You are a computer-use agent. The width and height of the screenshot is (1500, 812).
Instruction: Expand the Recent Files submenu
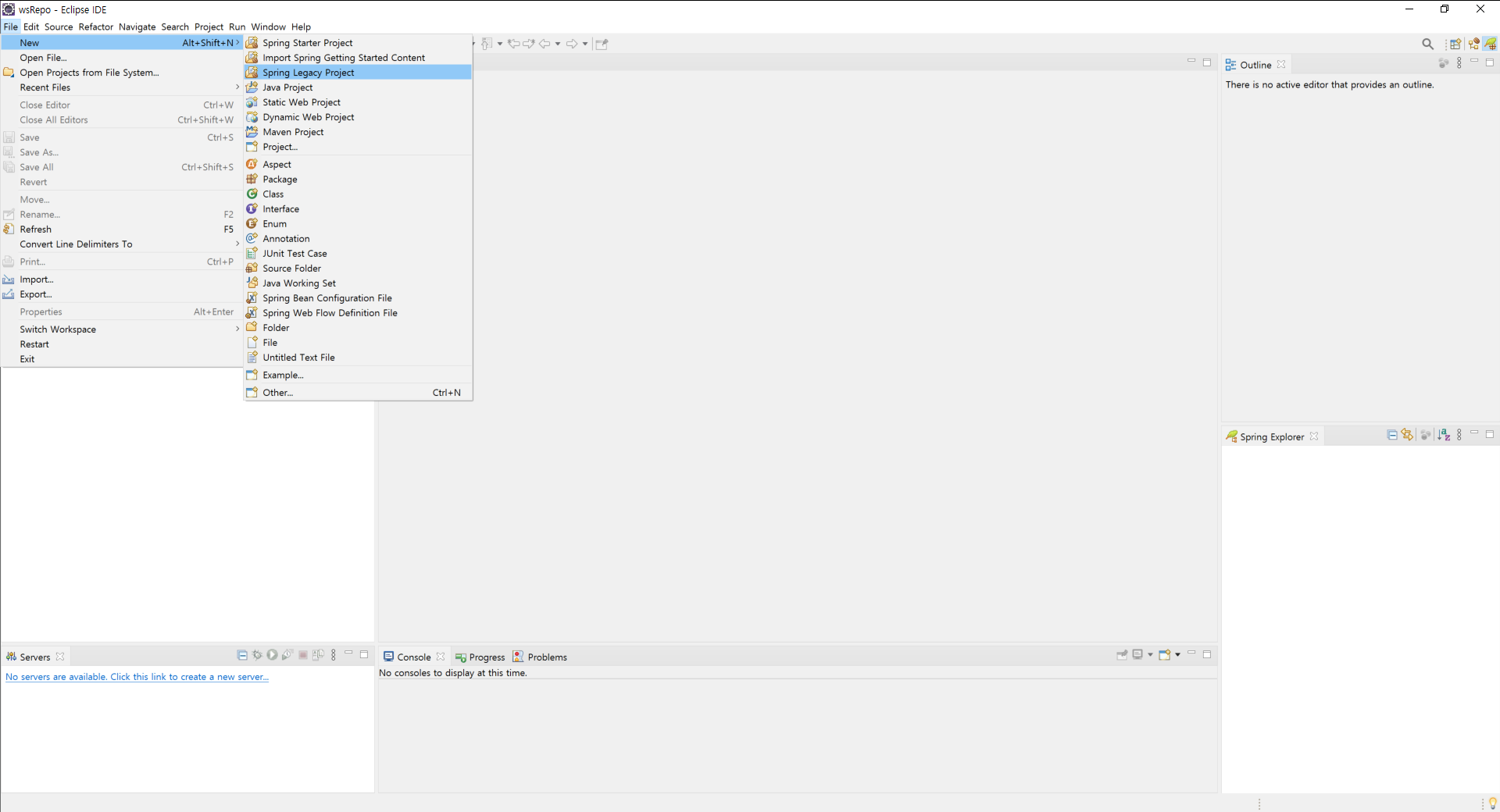click(x=121, y=87)
